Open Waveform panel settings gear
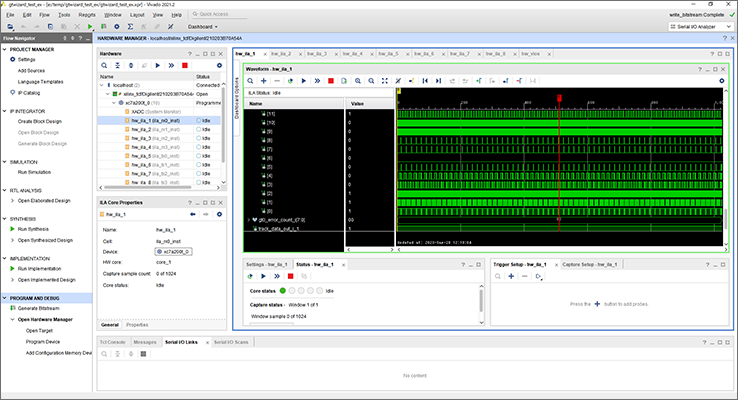Screen dimensions: 738x400 (x=722, y=80)
